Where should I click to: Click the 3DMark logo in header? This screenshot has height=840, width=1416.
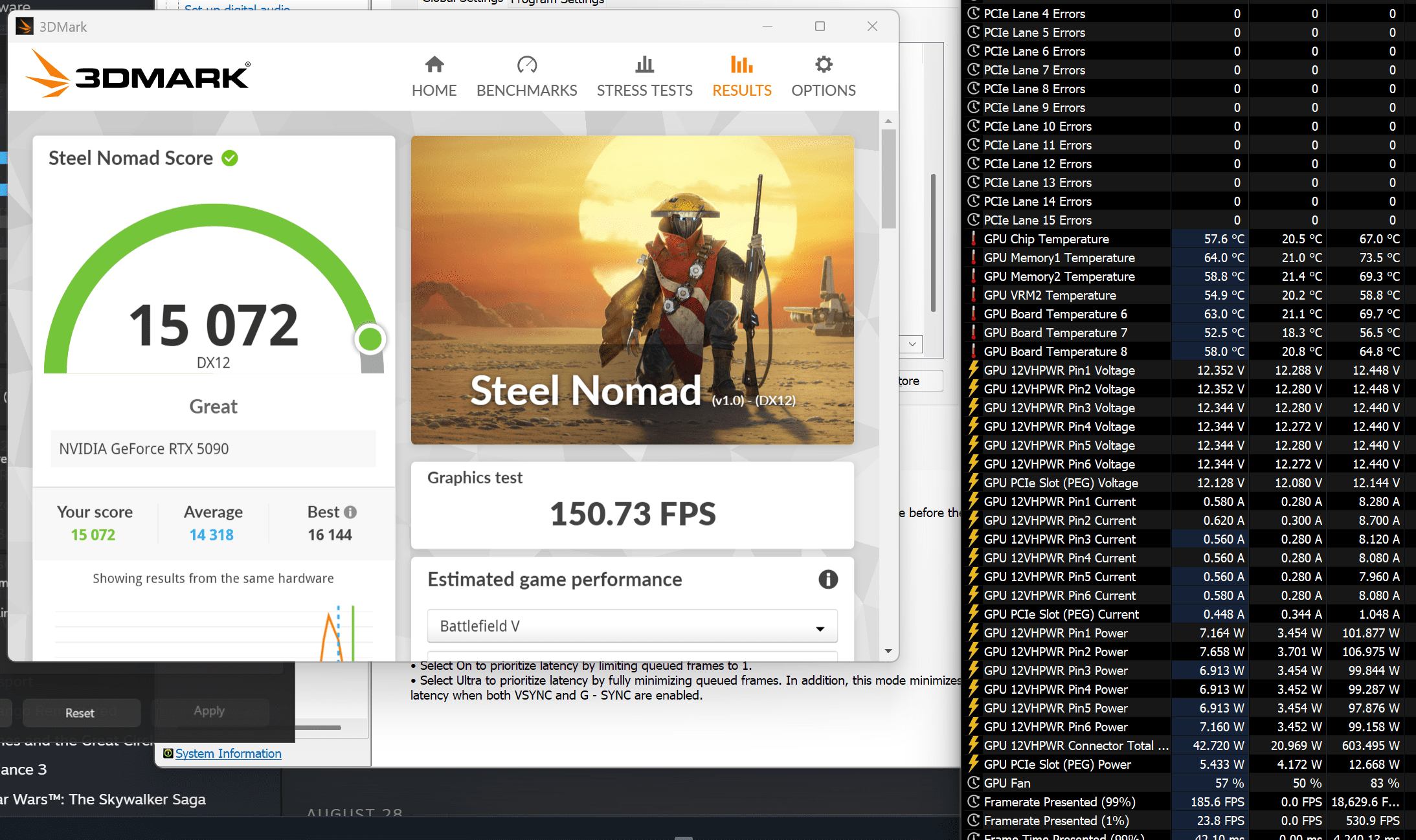pyautogui.click(x=138, y=75)
